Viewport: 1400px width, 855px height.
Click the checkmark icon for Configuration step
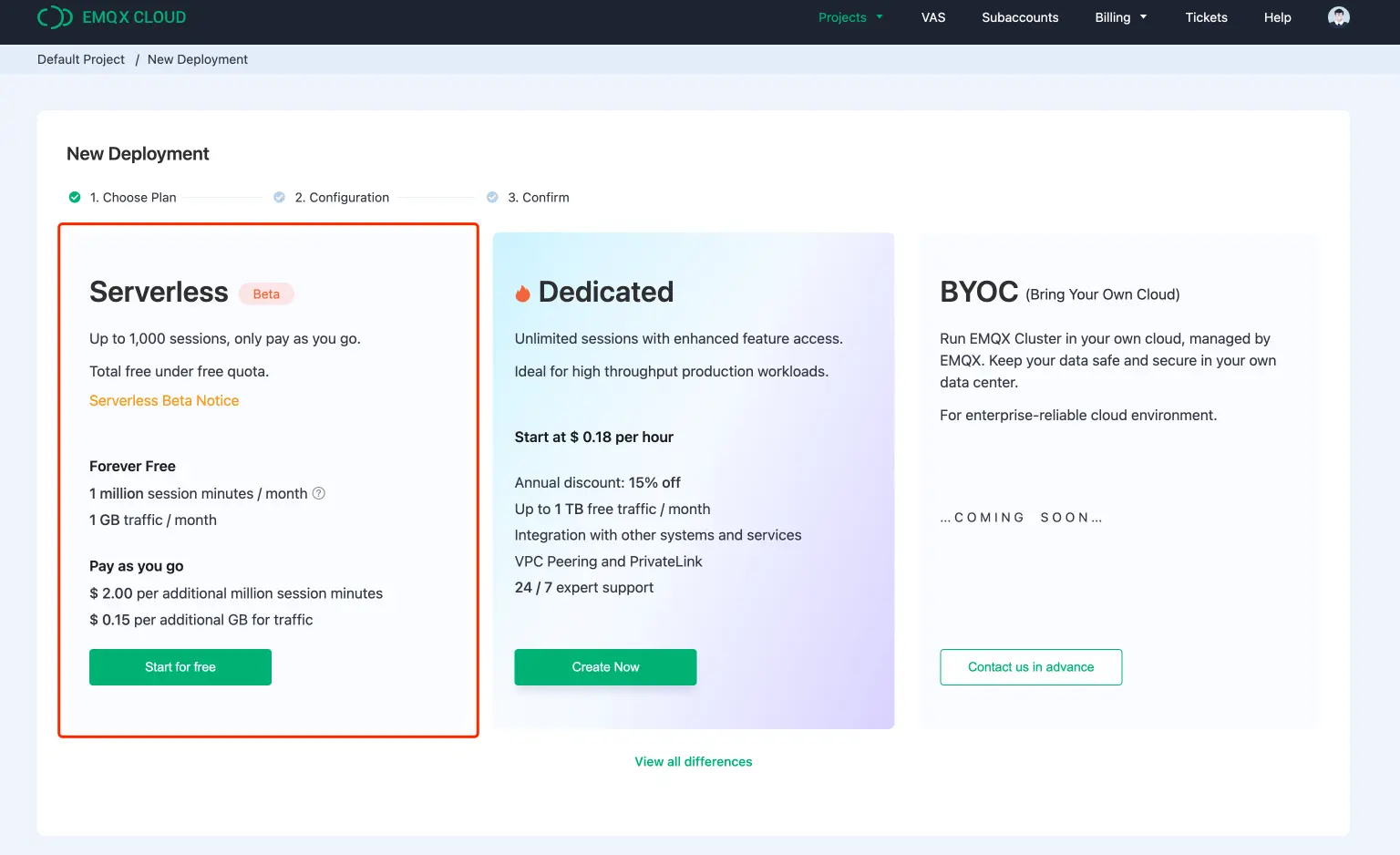click(x=278, y=197)
